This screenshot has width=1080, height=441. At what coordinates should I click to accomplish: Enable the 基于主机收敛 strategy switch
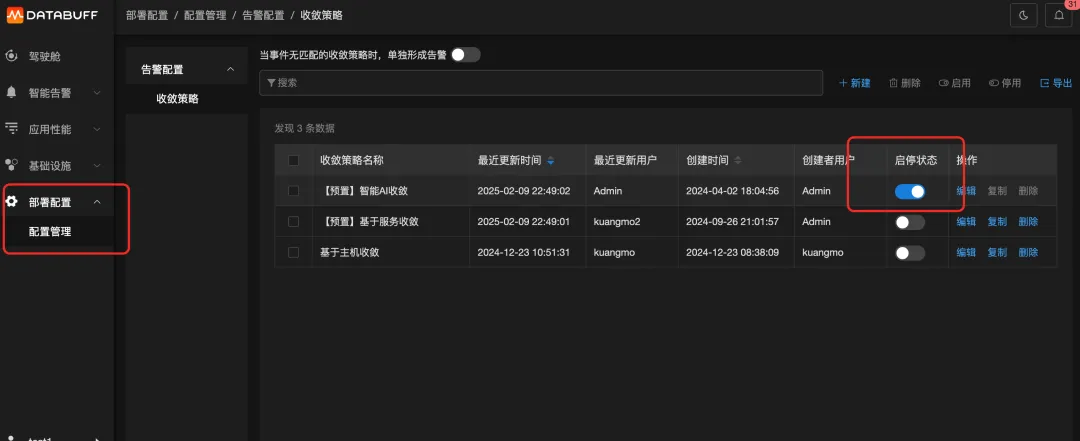pos(910,253)
